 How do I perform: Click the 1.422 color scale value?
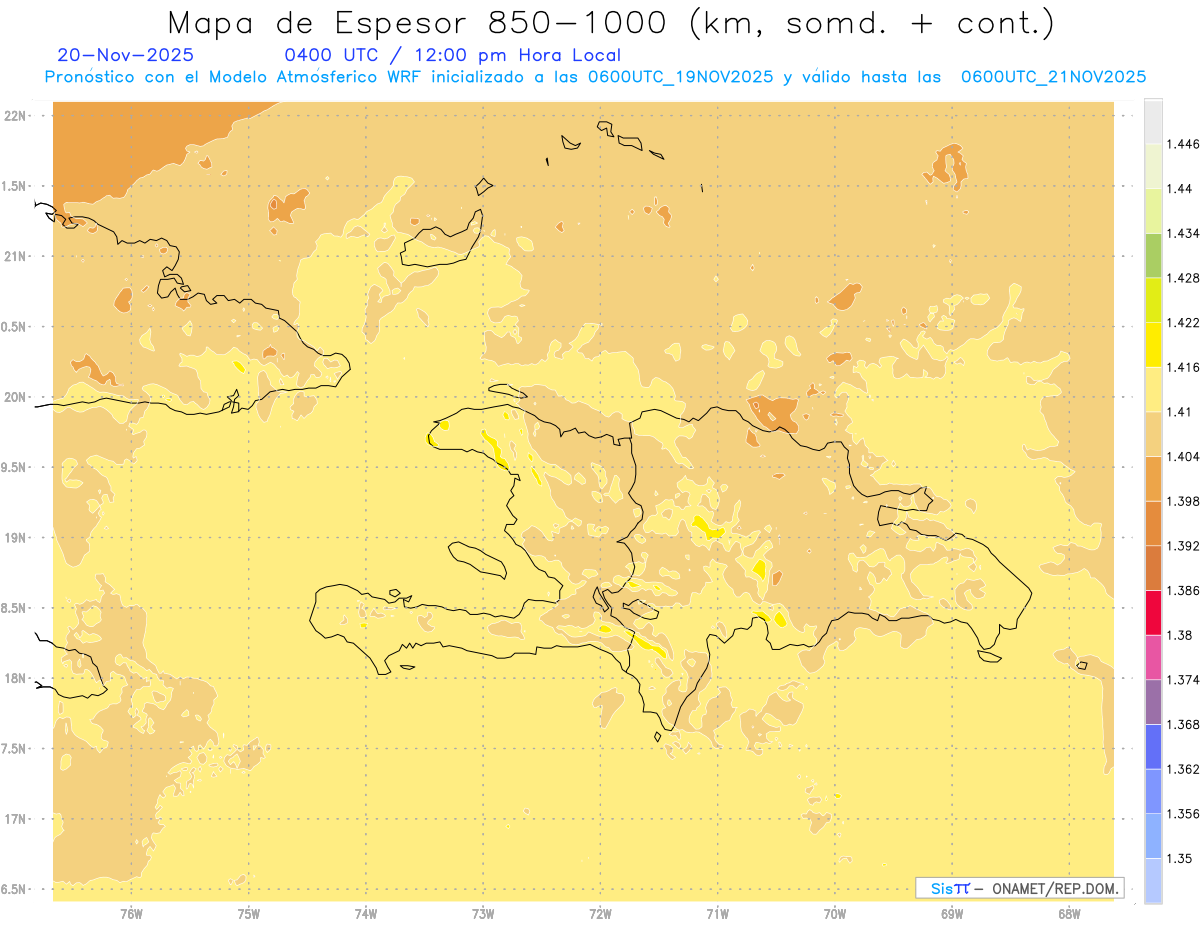[x=1183, y=323]
